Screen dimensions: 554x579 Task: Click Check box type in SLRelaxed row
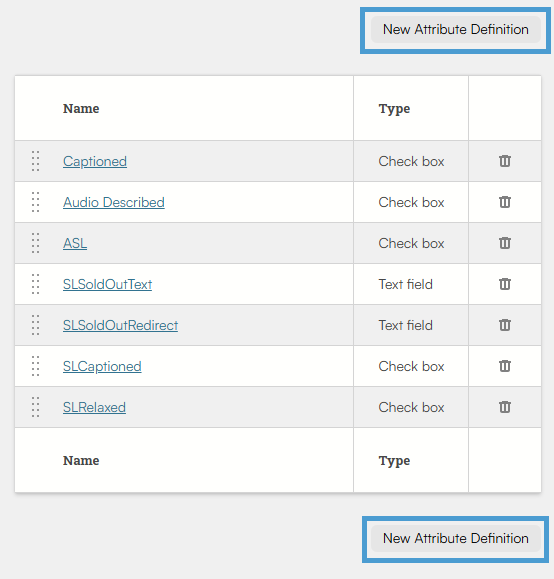[x=411, y=407]
